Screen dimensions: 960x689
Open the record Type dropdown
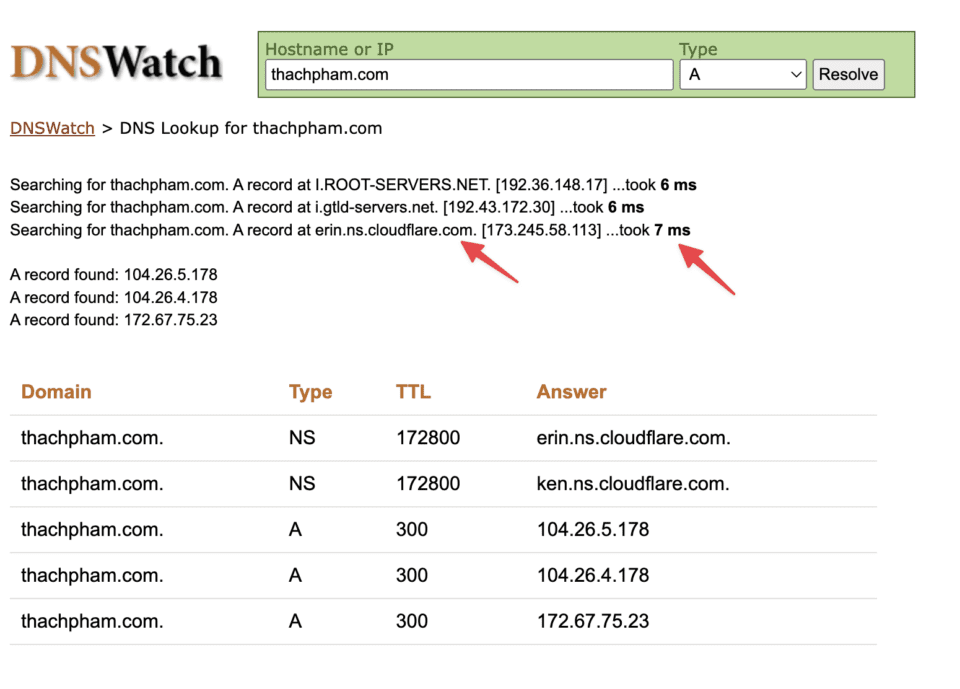click(743, 75)
